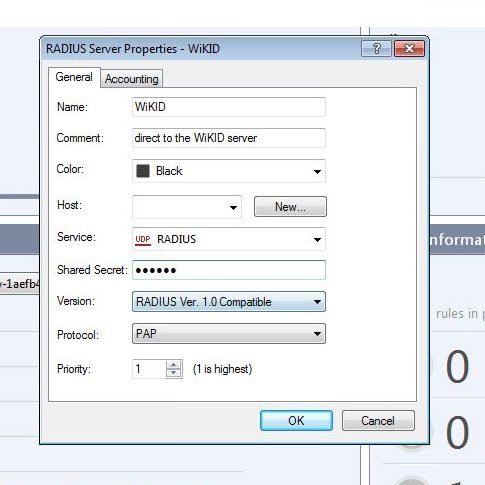Close the RADIUS Server Properties dialog
Screen dimensions: 485x485
[x=409, y=49]
